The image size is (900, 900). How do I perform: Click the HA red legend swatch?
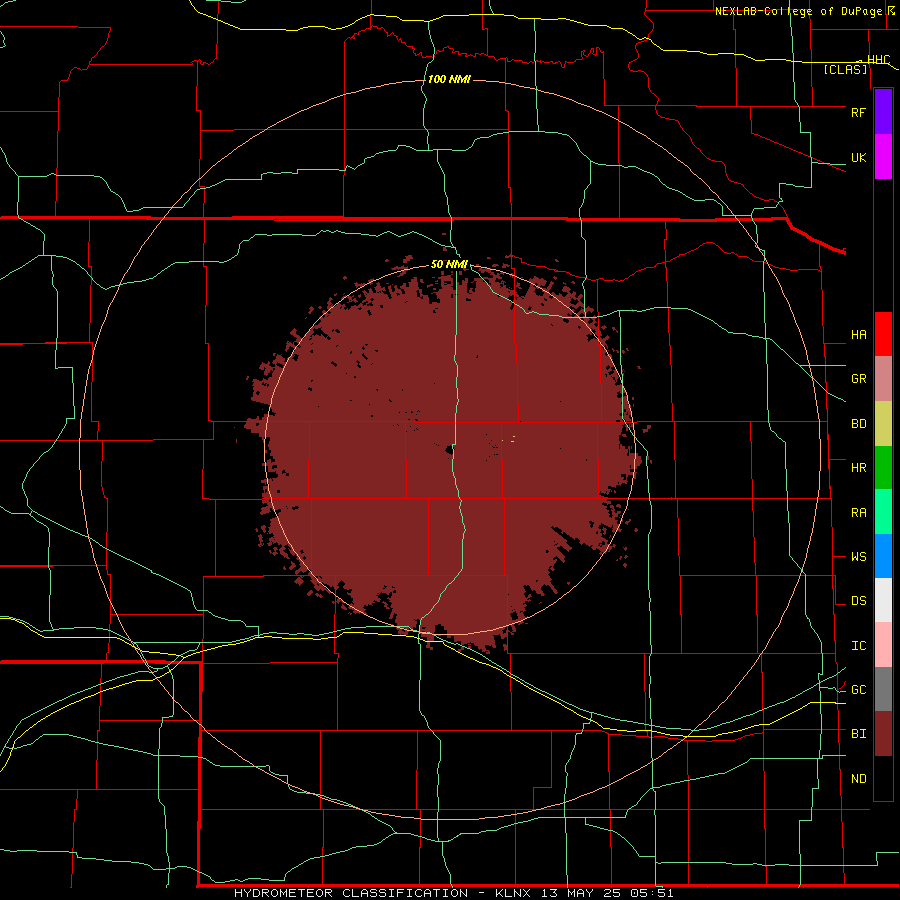883,334
